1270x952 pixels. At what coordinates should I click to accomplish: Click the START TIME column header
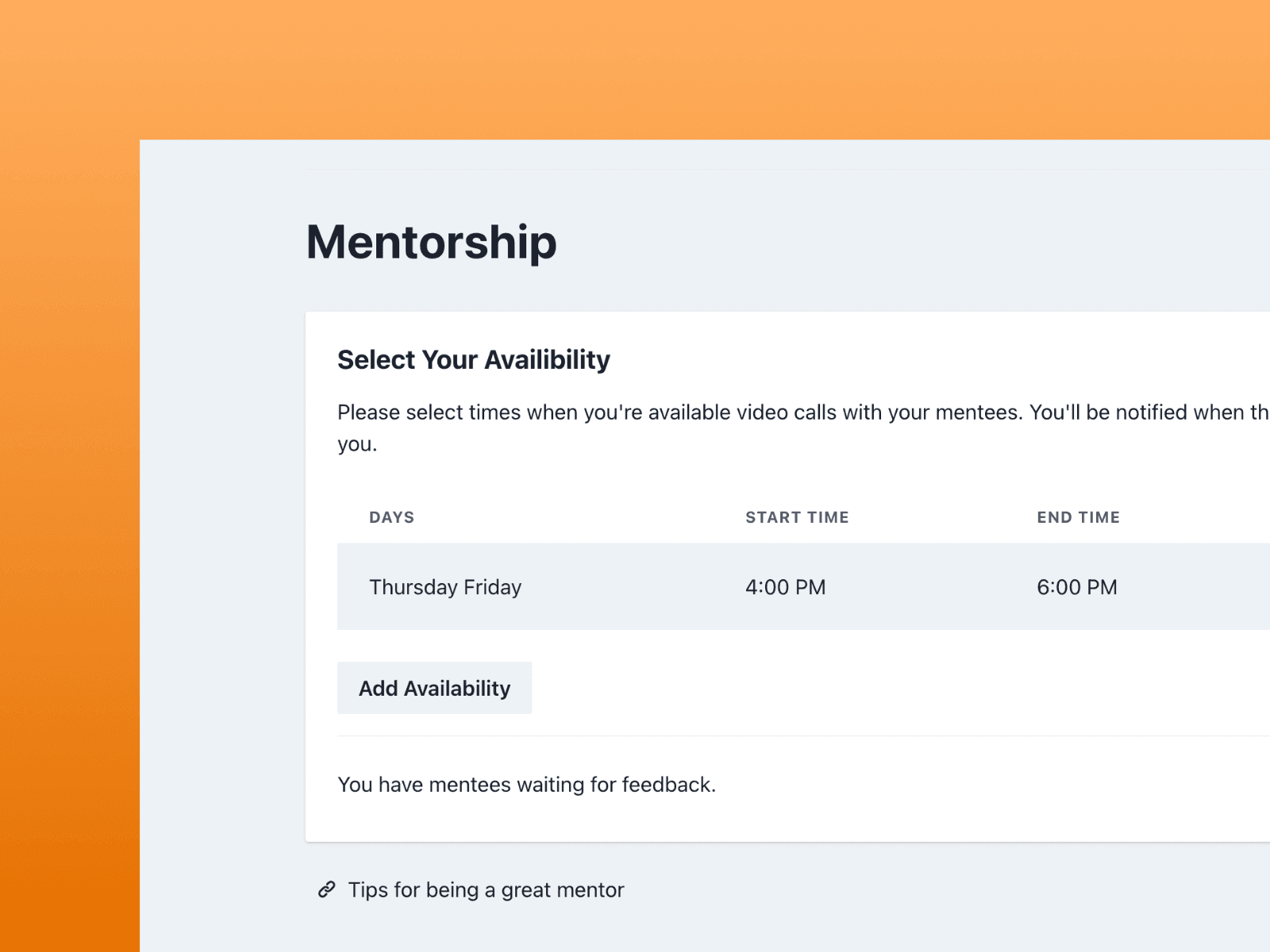click(797, 517)
